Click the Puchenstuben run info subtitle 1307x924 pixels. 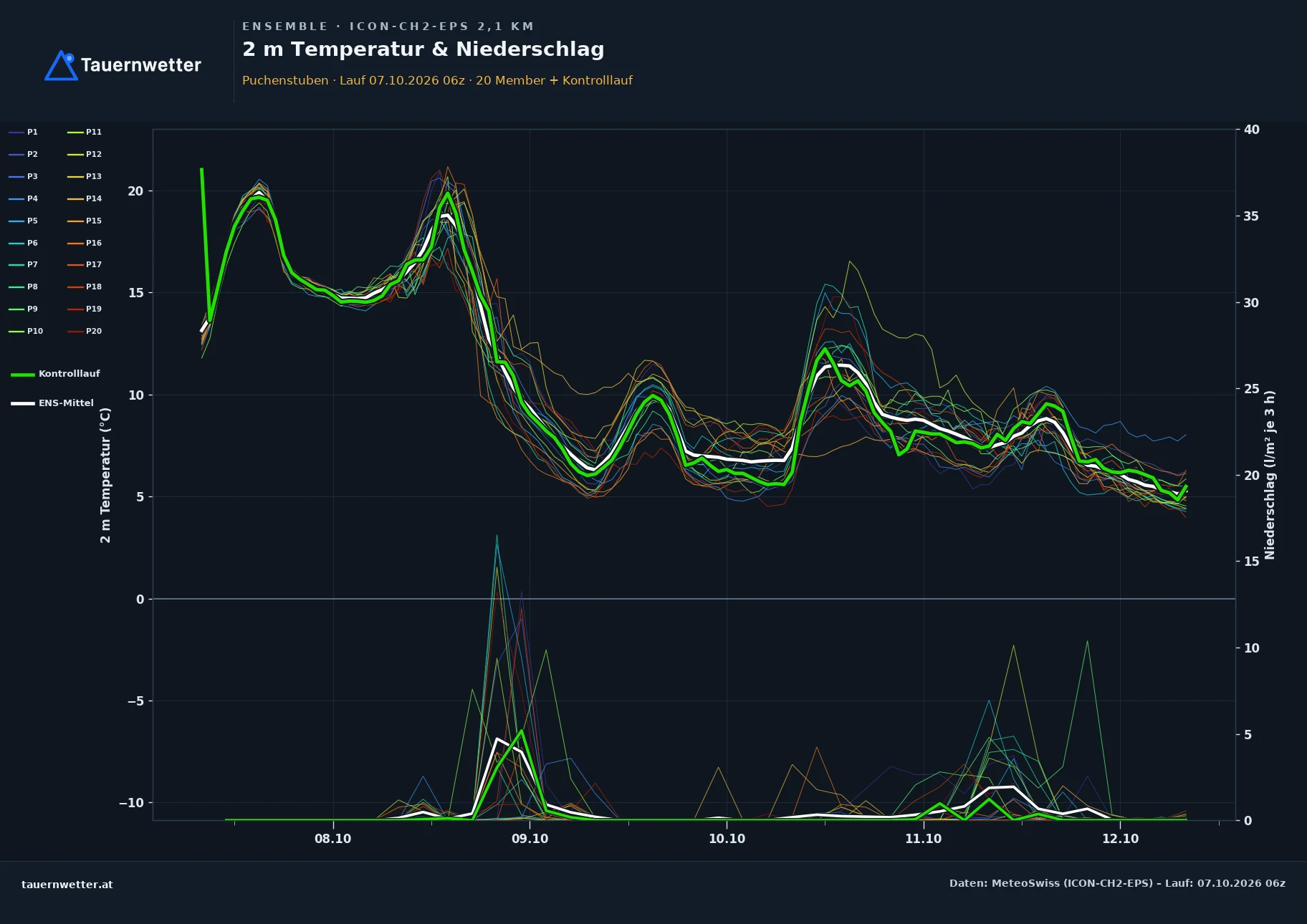point(437,80)
